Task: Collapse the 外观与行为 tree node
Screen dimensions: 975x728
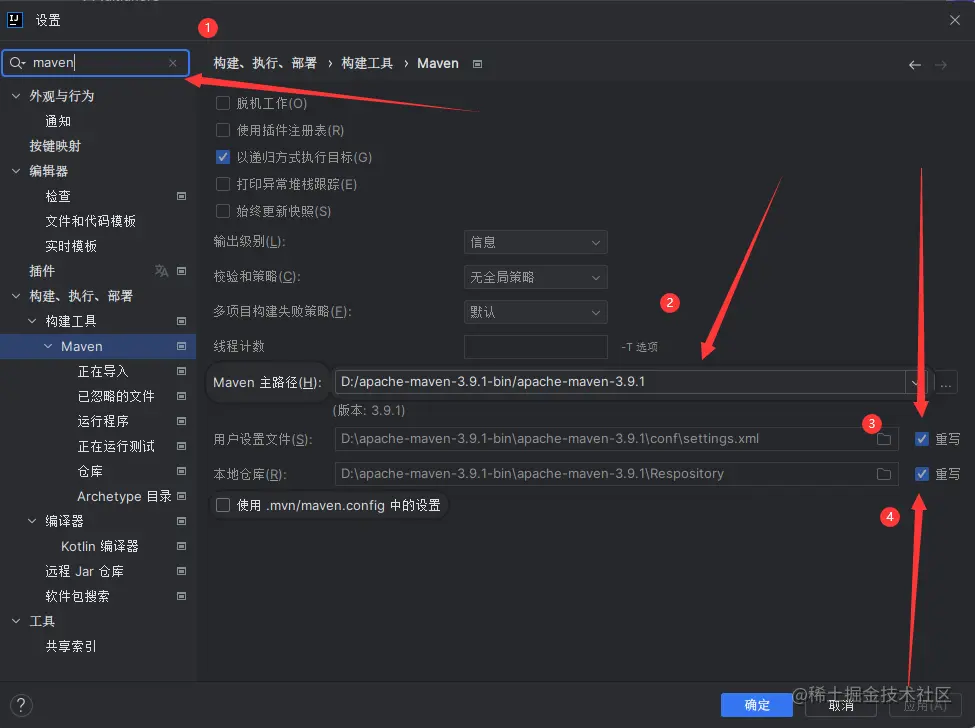Action: coord(16,96)
